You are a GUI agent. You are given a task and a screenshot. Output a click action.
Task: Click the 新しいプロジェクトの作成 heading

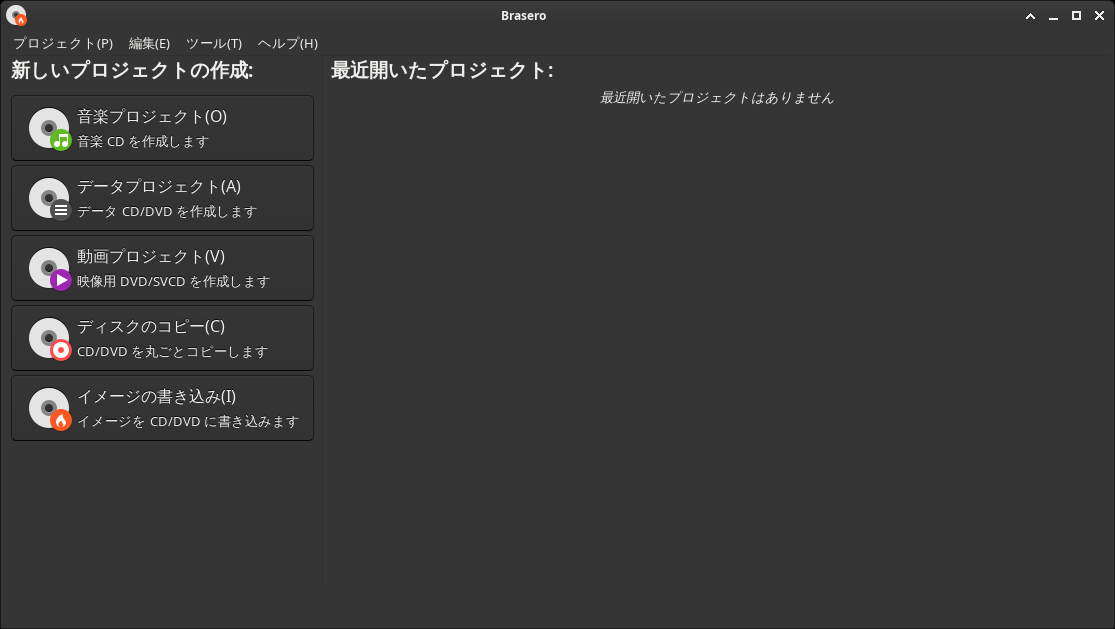tap(132, 70)
